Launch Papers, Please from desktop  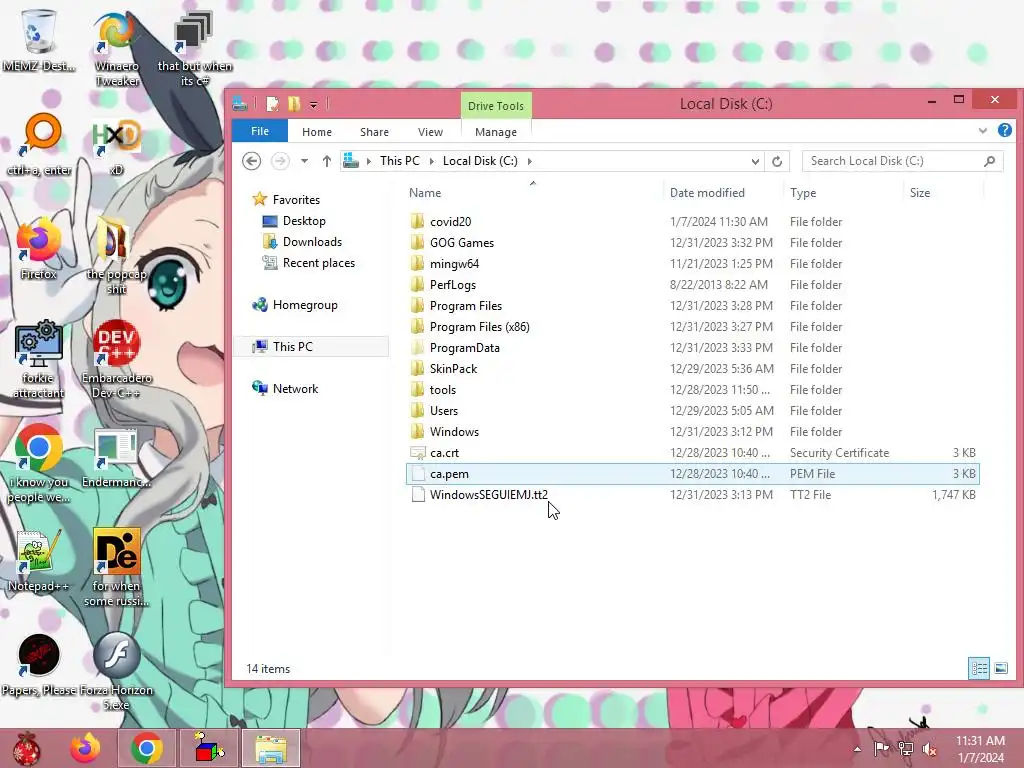pos(39,665)
